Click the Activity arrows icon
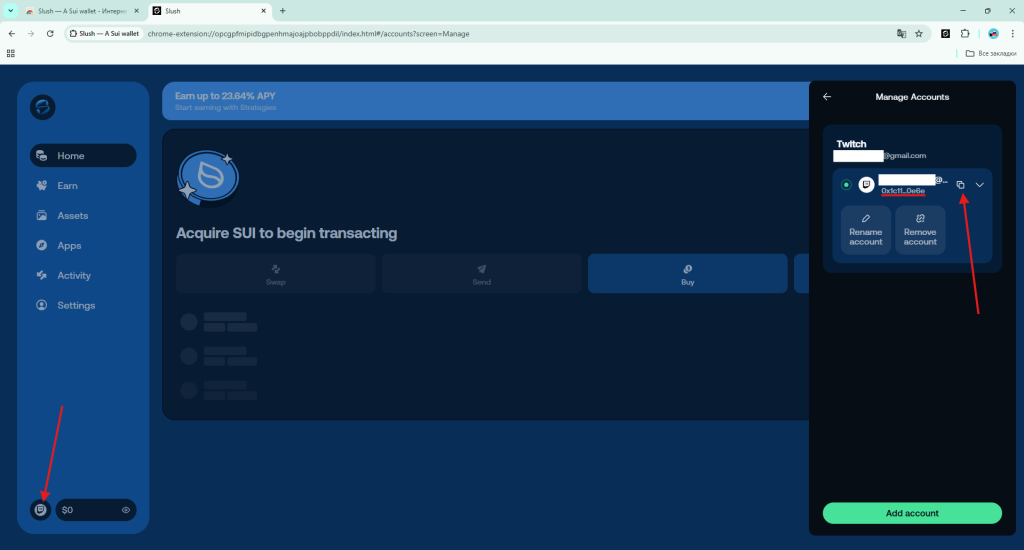 (x=42, y=276)
